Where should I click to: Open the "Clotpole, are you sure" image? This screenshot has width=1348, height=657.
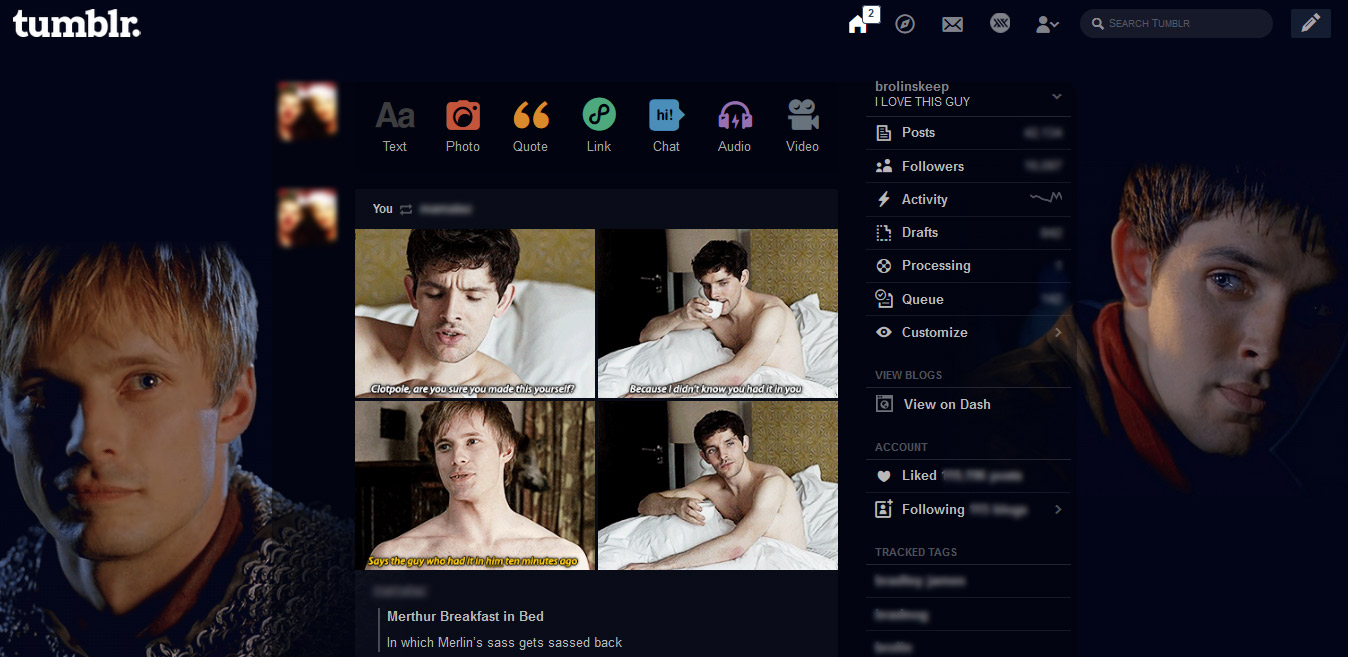pyautogui.click(x=475, y=313)
